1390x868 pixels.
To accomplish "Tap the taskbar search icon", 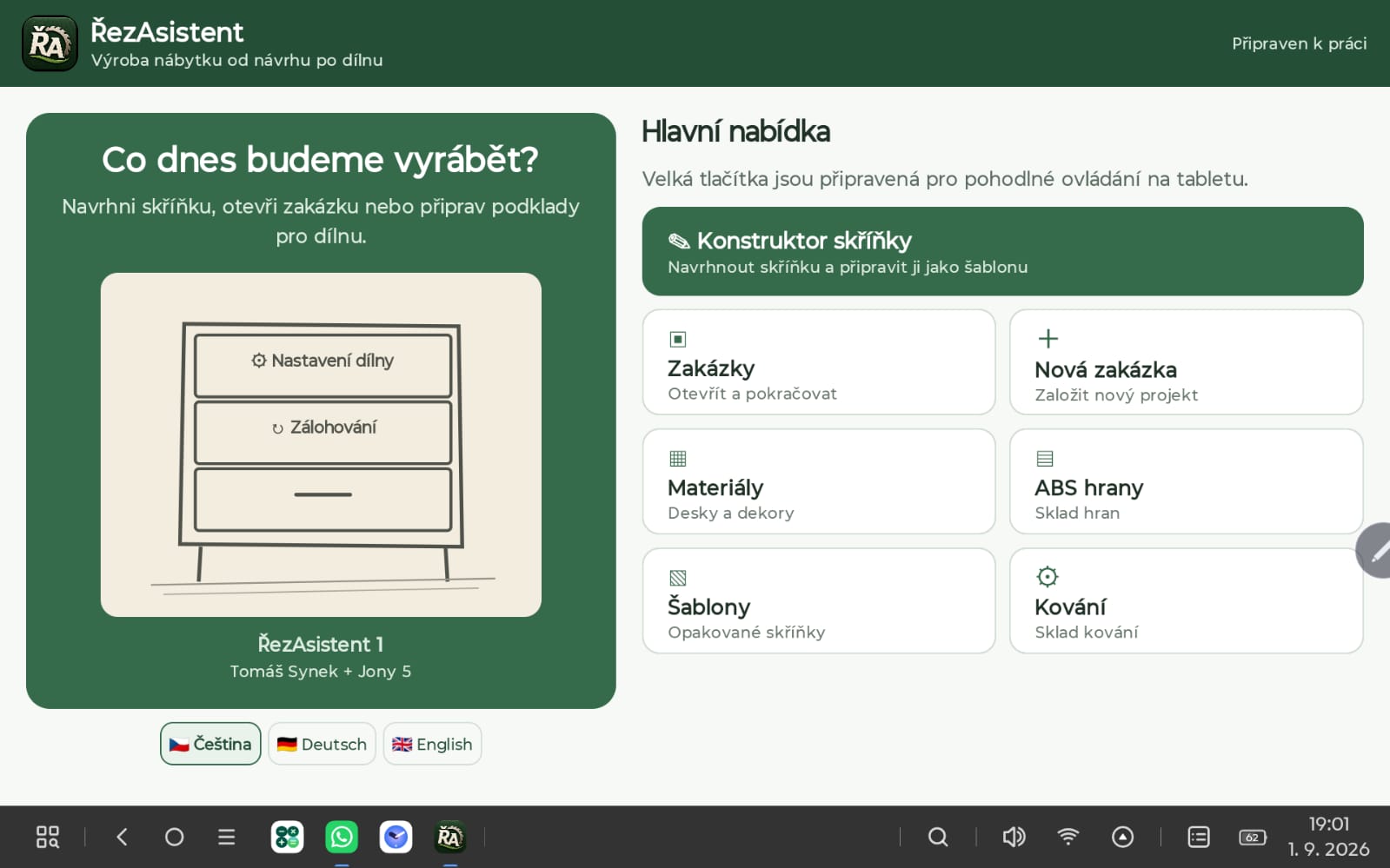I will (x=938, y=837).
